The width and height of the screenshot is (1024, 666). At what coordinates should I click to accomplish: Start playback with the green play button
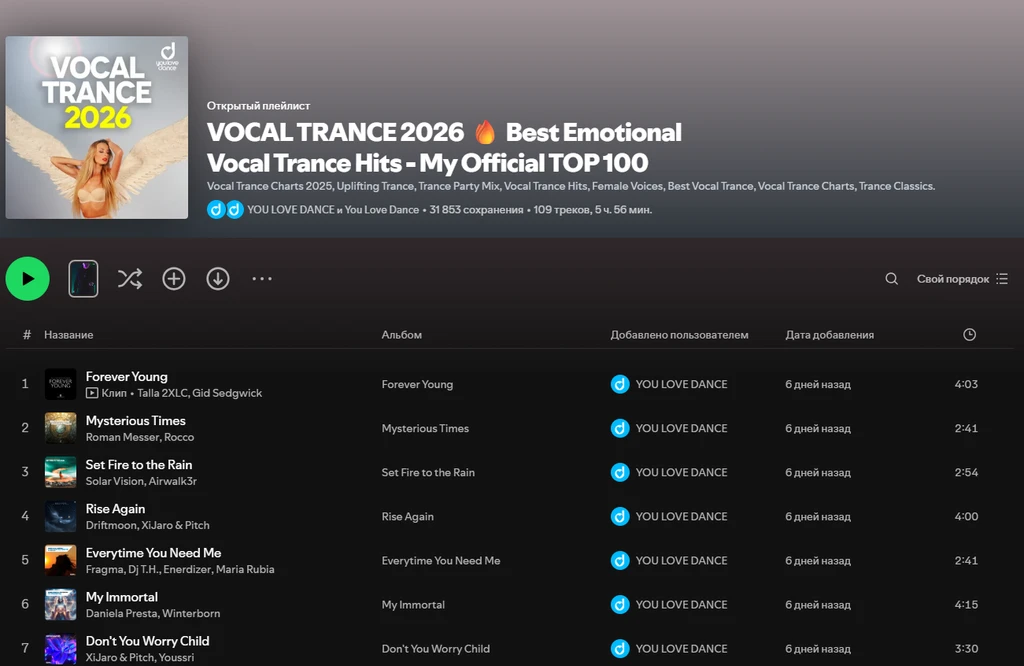[x=27, y=279]
